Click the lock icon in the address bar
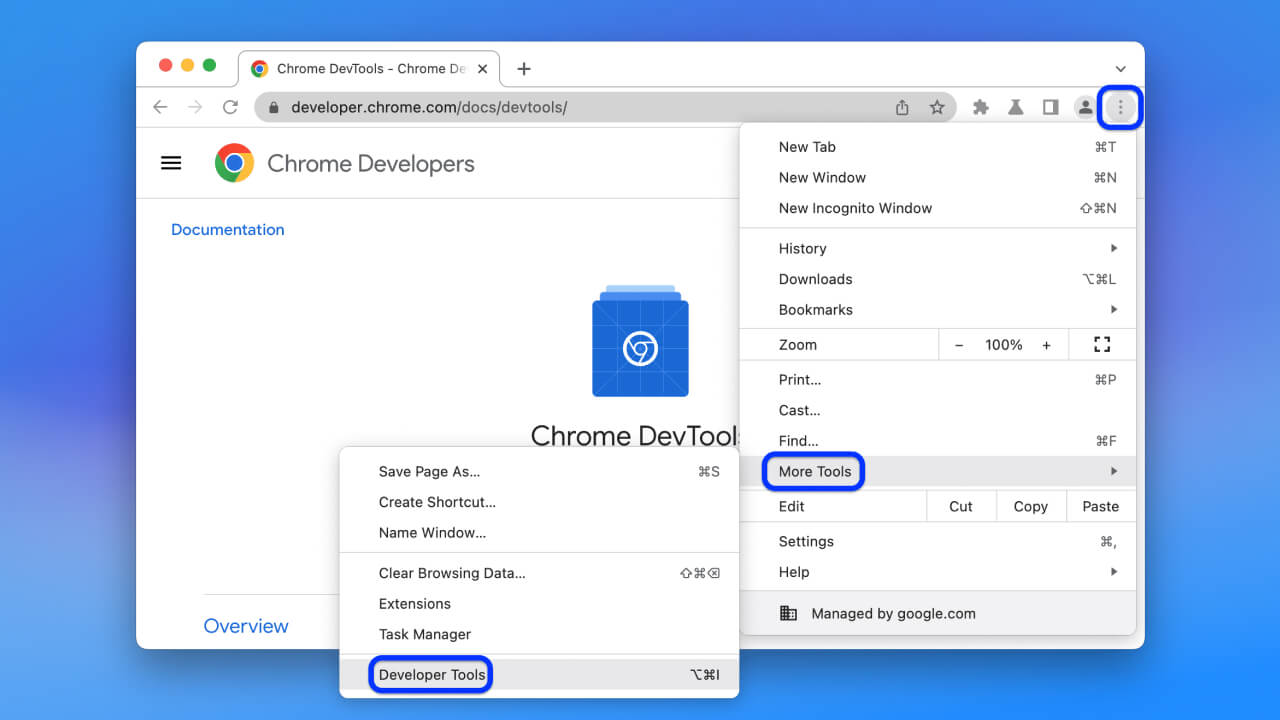Screen dimensions: 1280x720 (274, 107)
